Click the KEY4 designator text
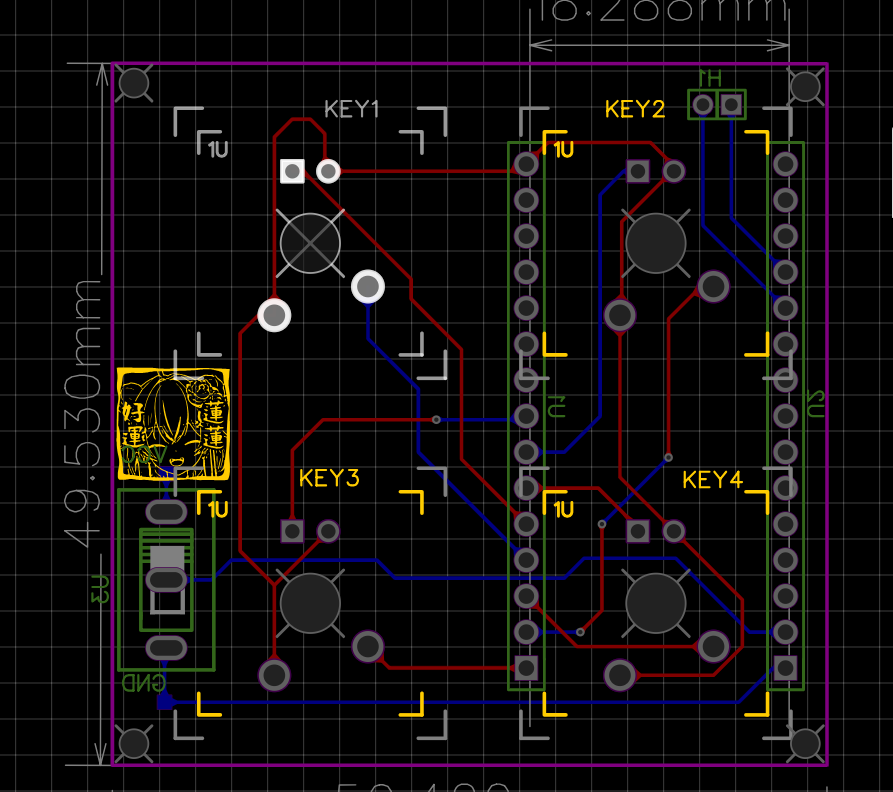Image resolution: width=893 pixels, height=792 pixels. coord(713,480)
